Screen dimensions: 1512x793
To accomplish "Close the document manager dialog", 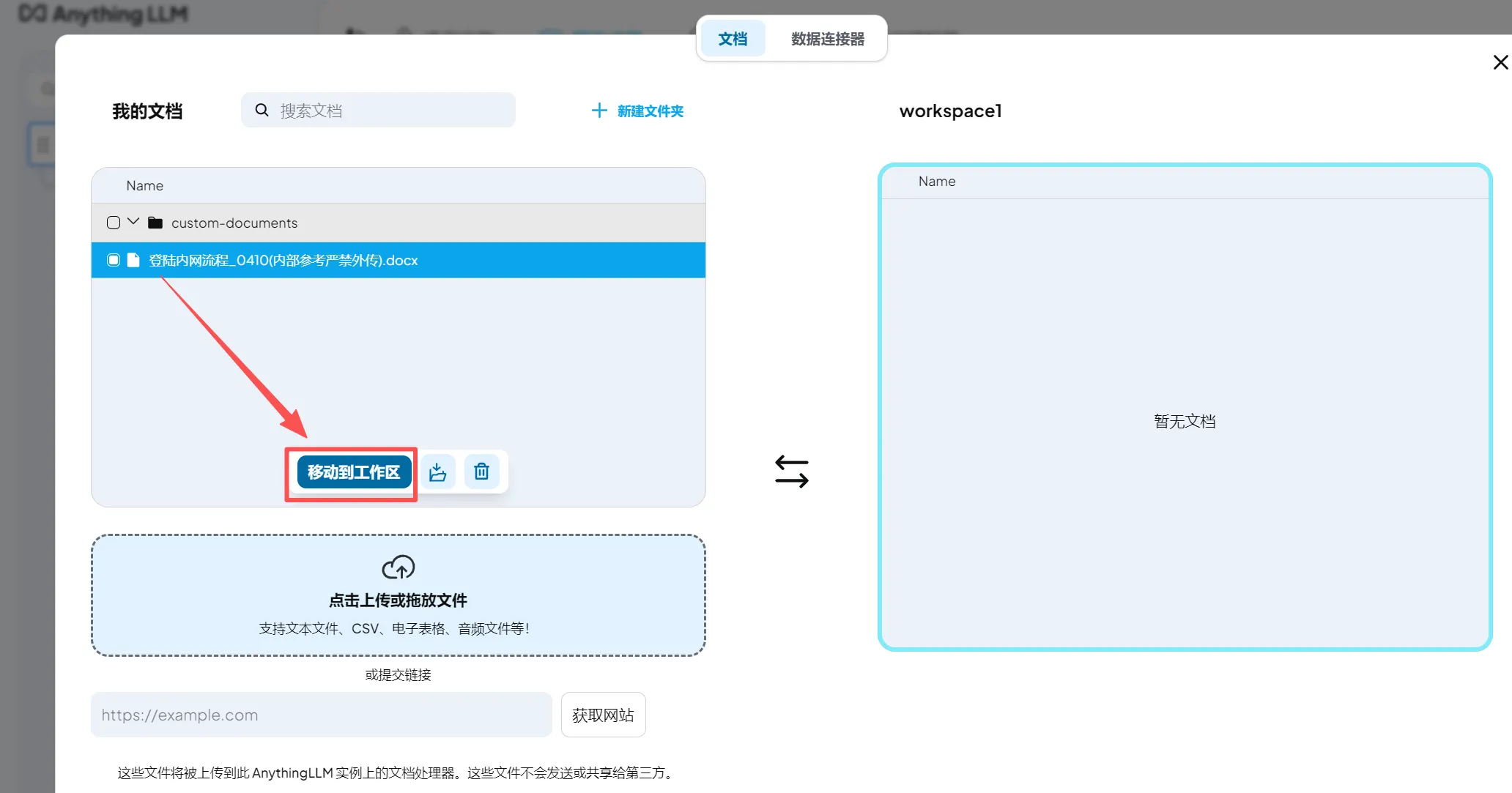I will (1500, 63).
